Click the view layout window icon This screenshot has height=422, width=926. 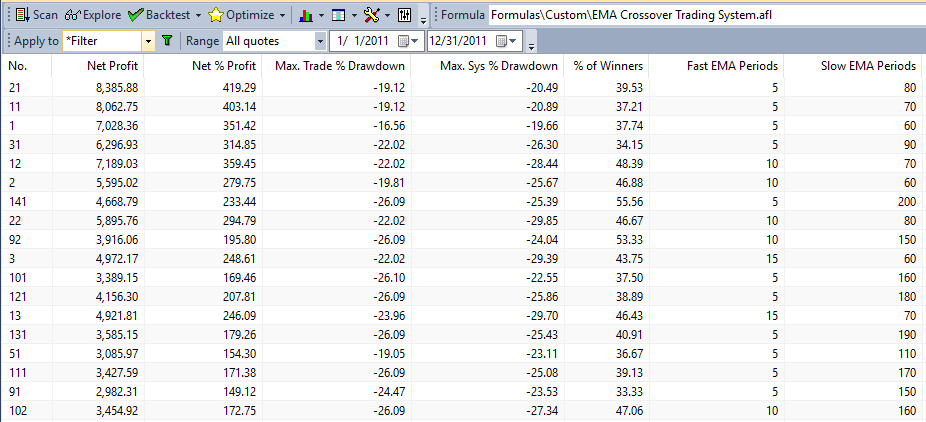339,15
